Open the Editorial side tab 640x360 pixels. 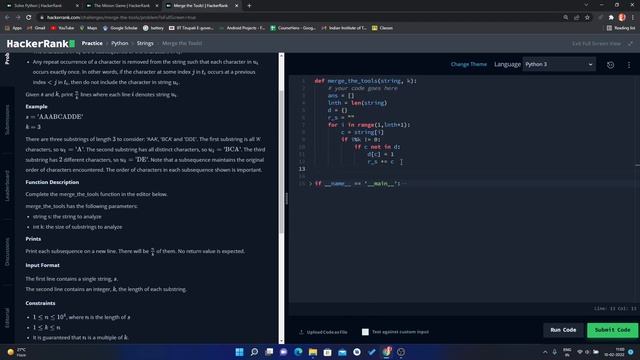tap(7, 318)
